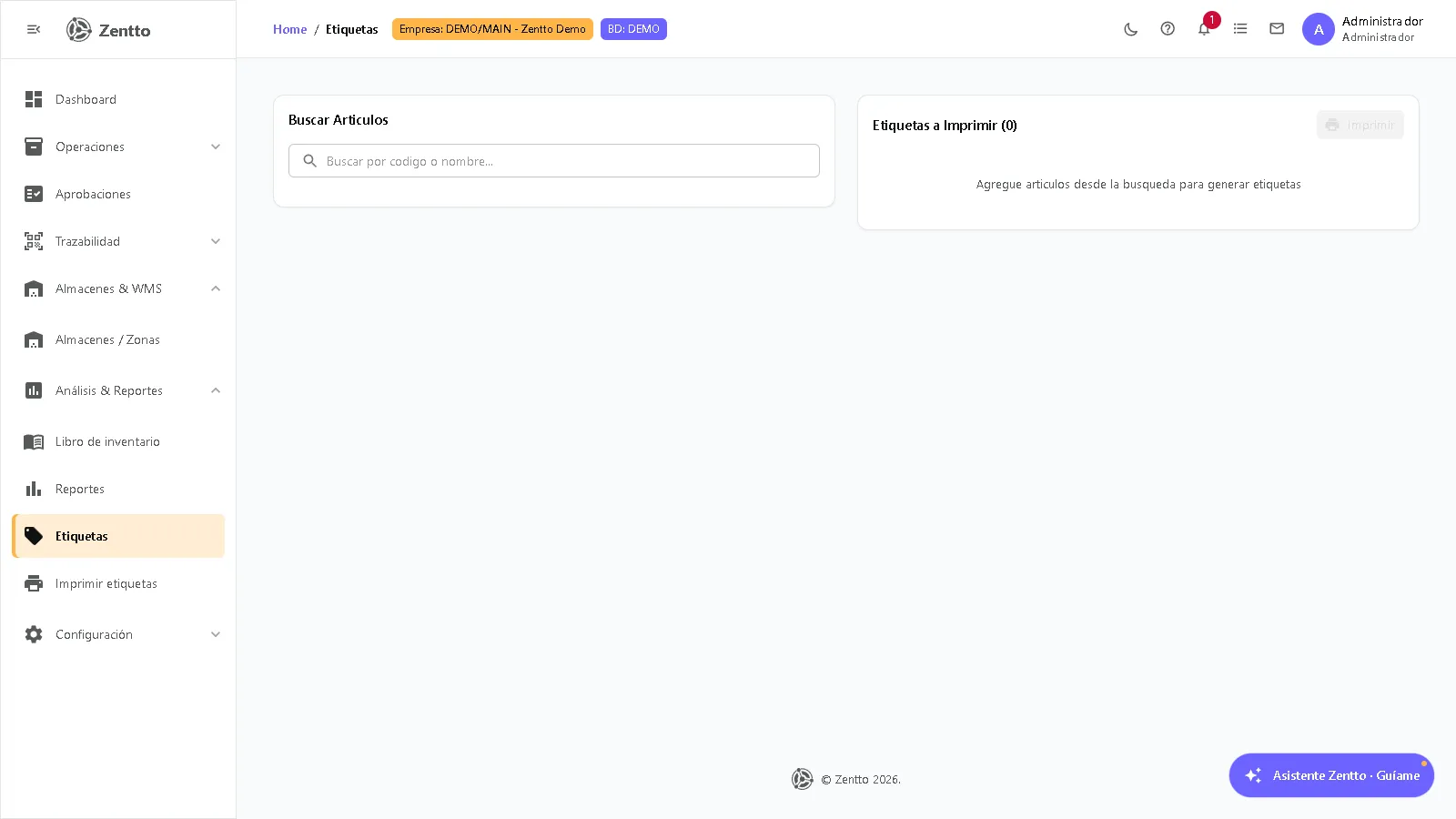
Task: Click the Agregue articulos desde la busqueda message
Action: pos(1138,185)
